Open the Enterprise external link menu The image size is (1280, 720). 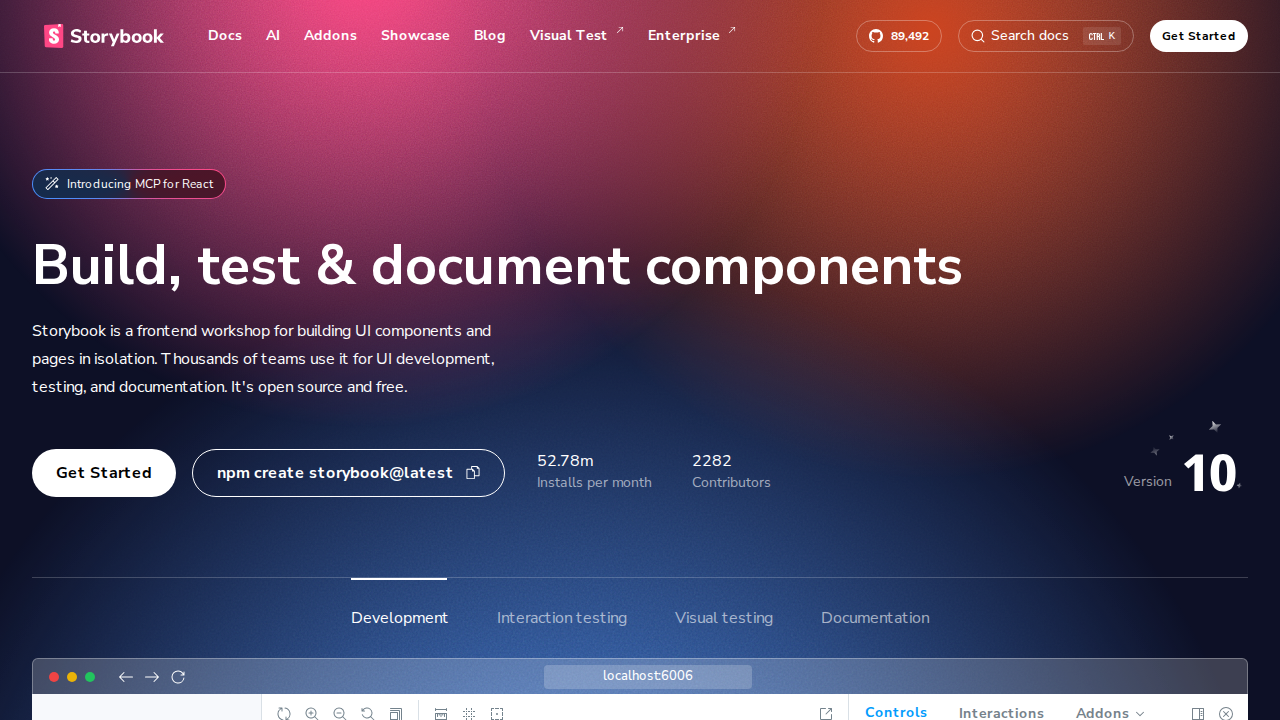[691, 36]
